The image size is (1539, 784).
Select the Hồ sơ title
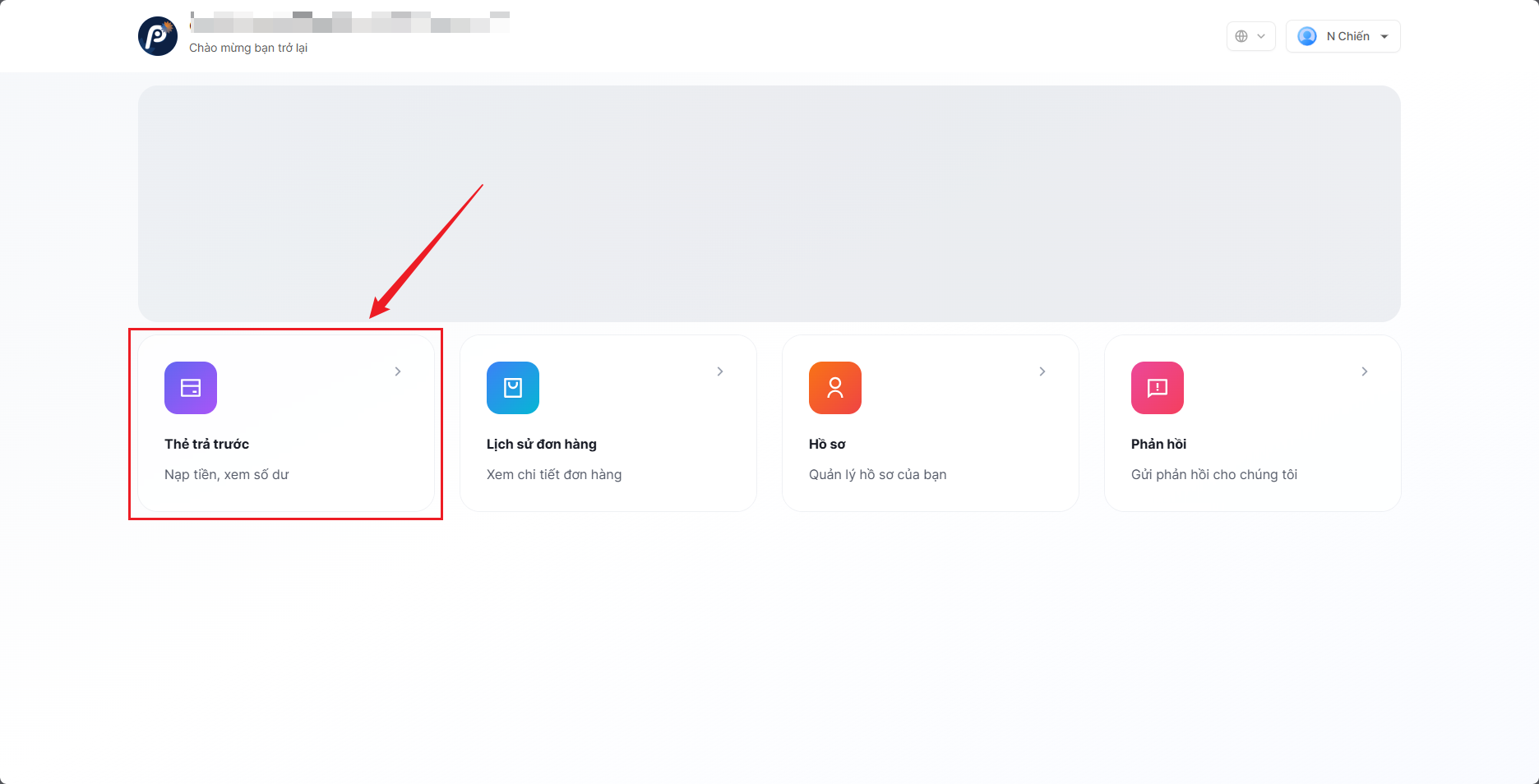click(x=827, y=444)
